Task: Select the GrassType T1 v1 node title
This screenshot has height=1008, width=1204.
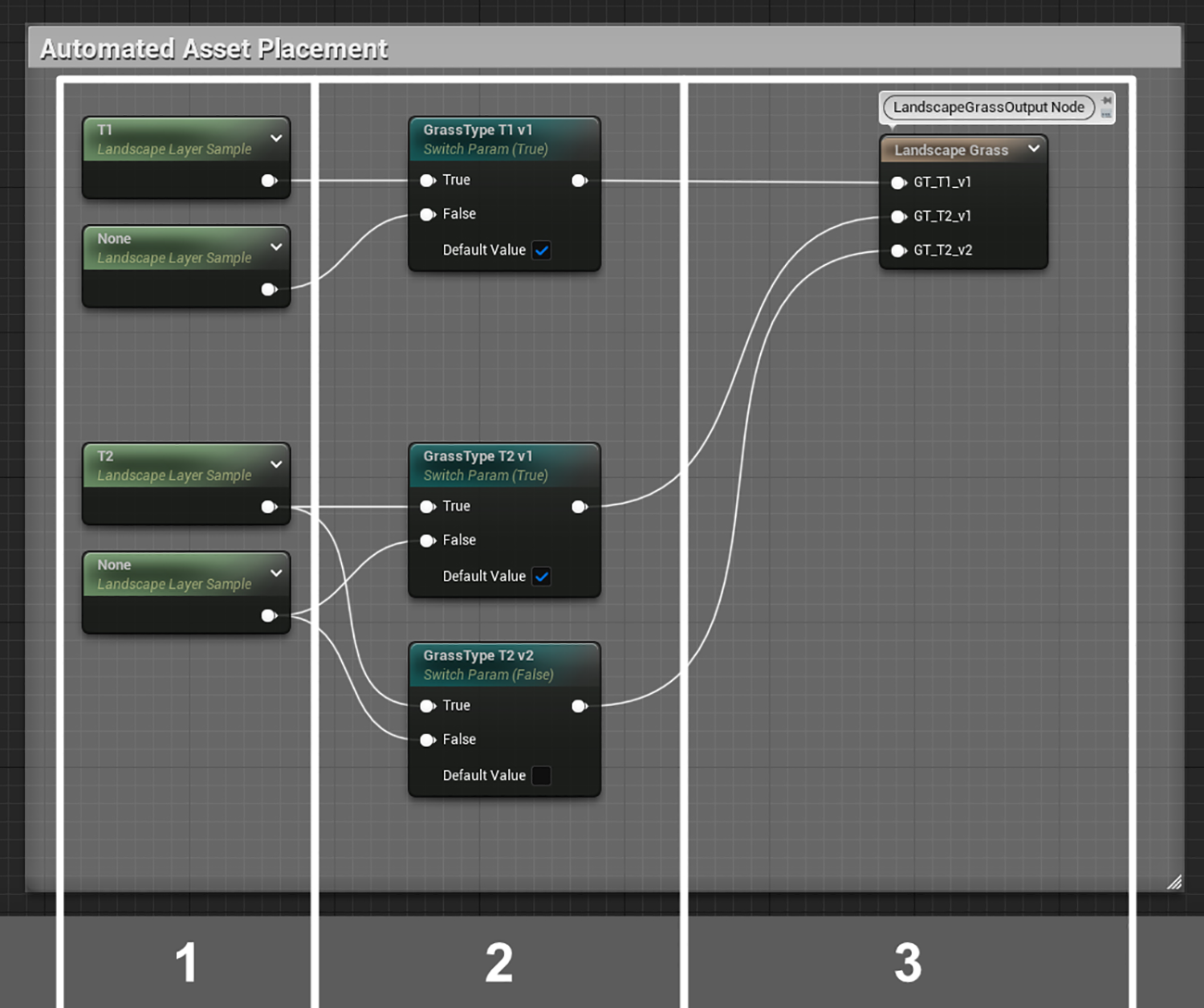Action: click(x=478, y=131)
